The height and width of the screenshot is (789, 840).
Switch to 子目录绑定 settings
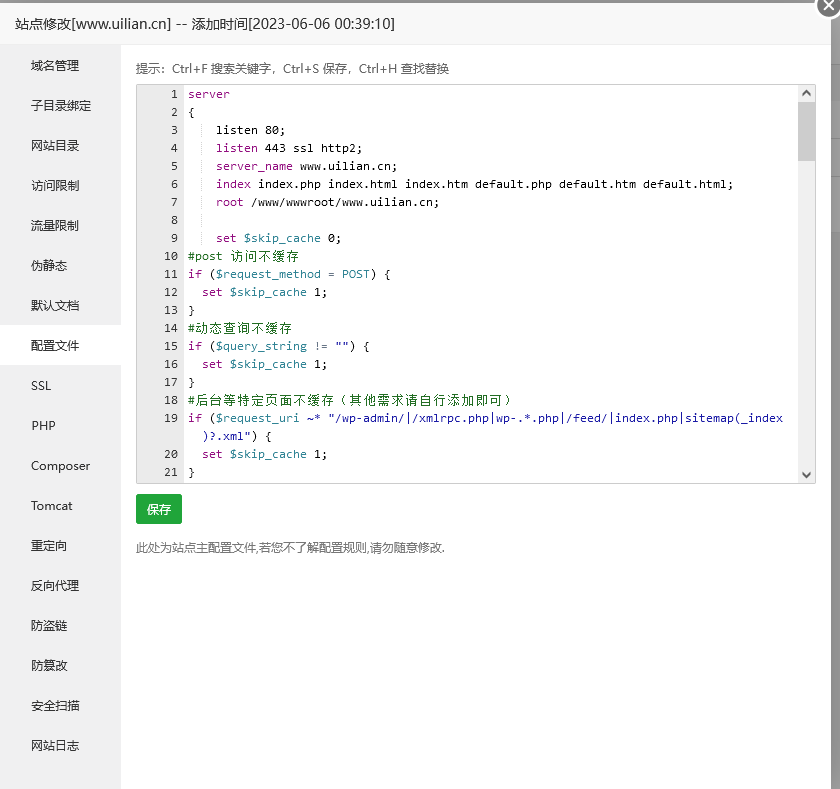pos(60,105)
